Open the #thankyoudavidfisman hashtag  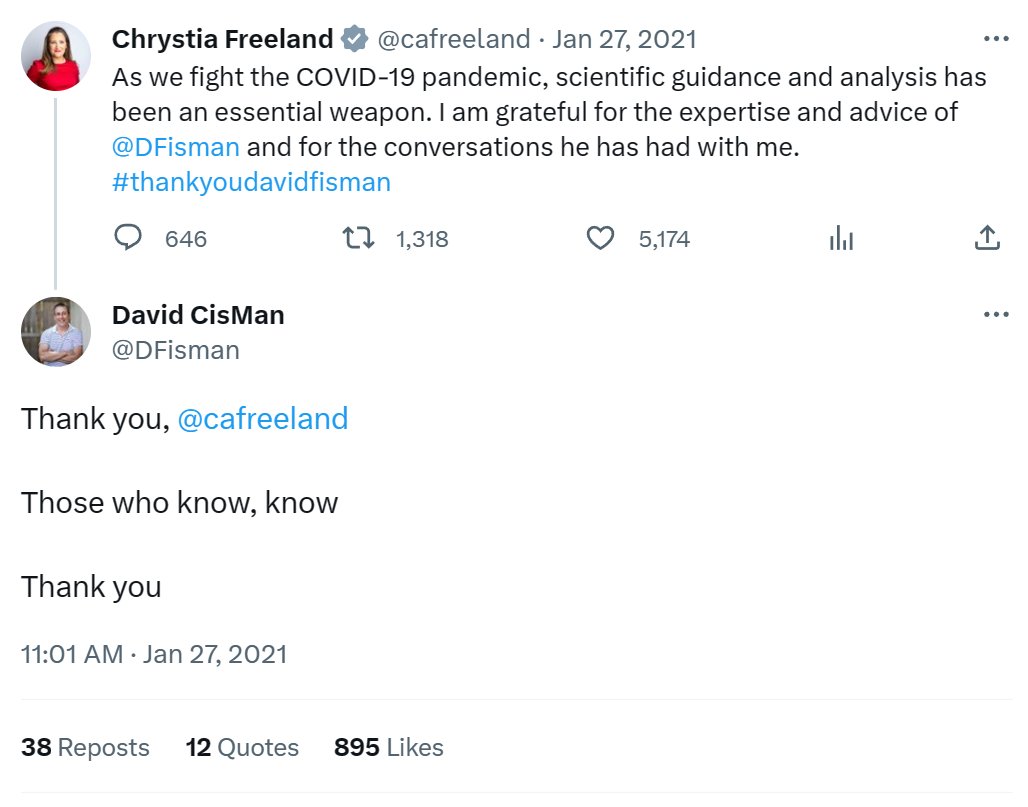pyautogui.click(x=251, y=182)
